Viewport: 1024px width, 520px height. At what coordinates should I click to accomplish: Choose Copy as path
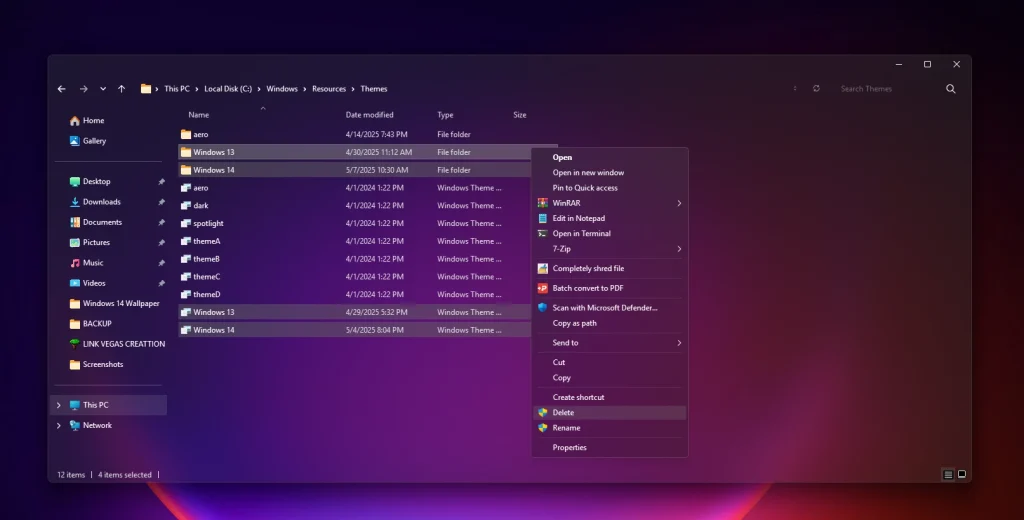click(x=575, y=323)
